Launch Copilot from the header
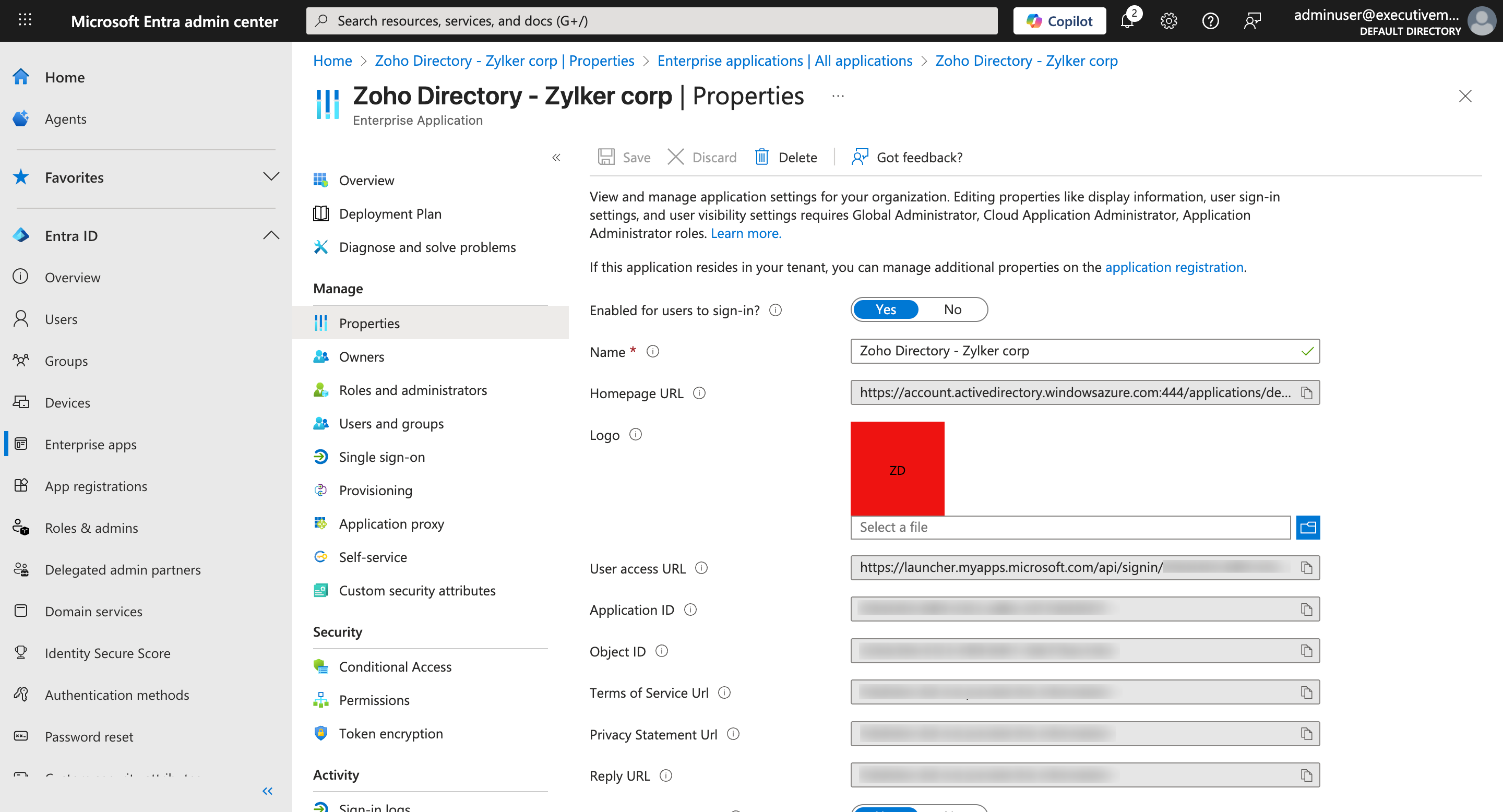Image resolution: width=1503 pixels, height=812 pixels. [x=1059, y=21]
